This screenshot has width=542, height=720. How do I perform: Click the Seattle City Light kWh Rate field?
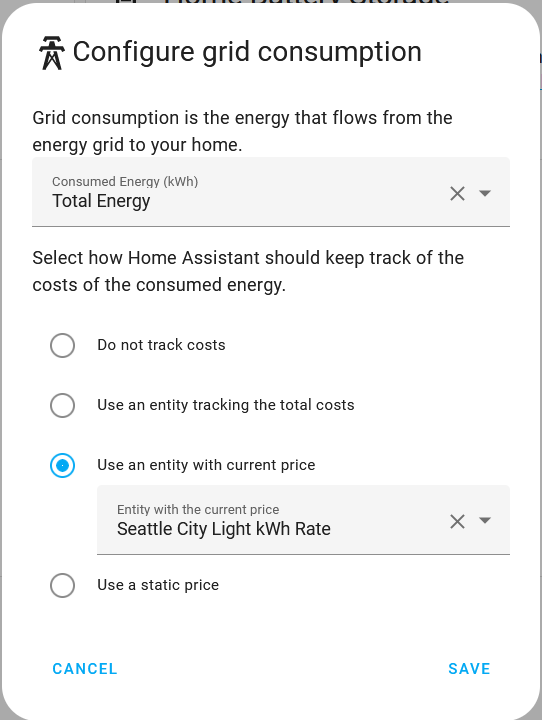click(303, 520)
